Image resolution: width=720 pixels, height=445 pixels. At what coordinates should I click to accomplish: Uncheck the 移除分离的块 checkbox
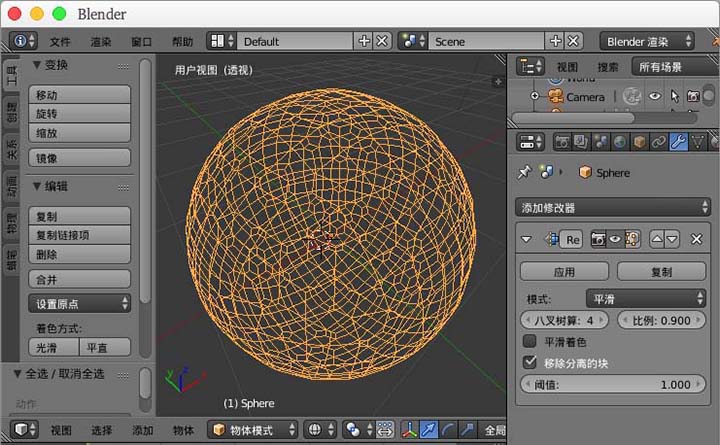[x=529, y=362]
